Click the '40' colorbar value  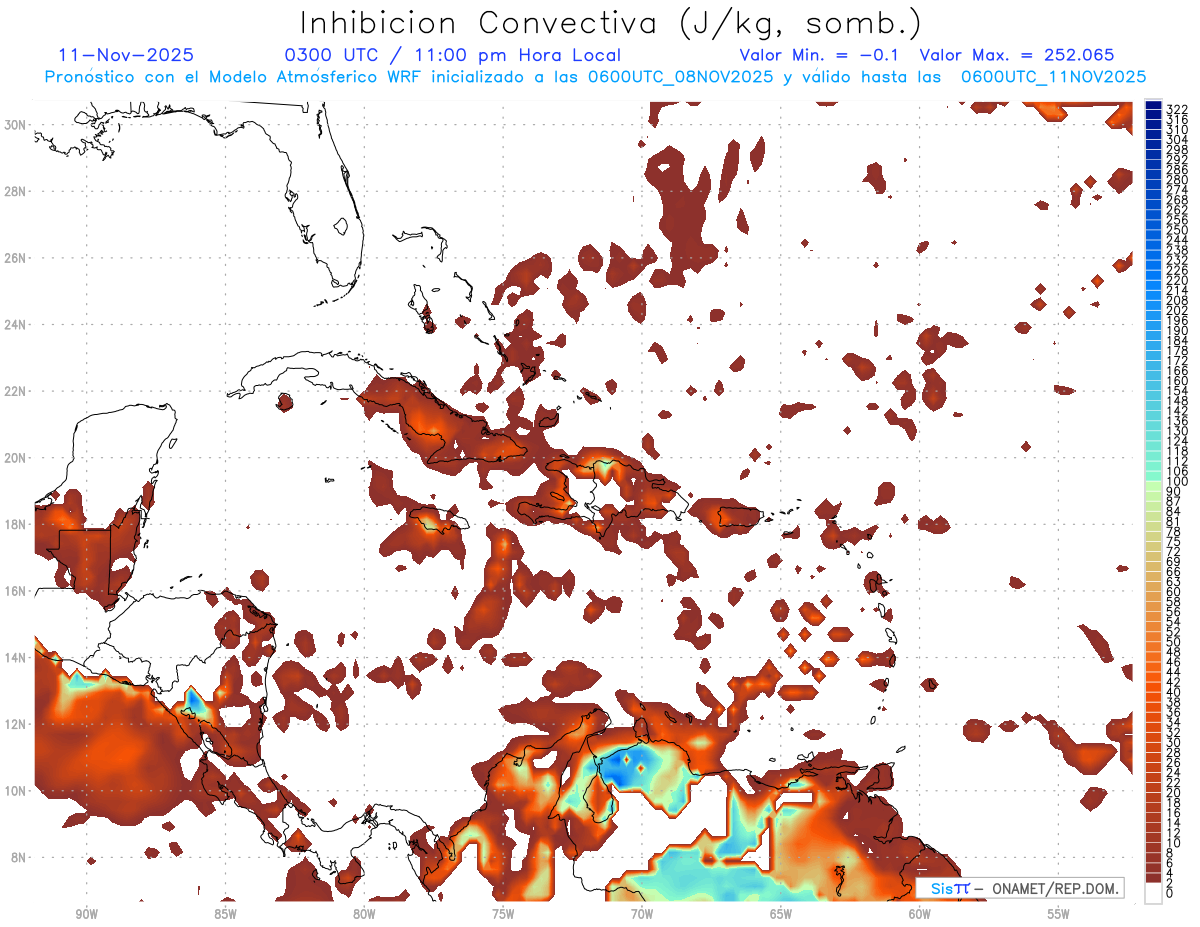tap(1173, 692)
